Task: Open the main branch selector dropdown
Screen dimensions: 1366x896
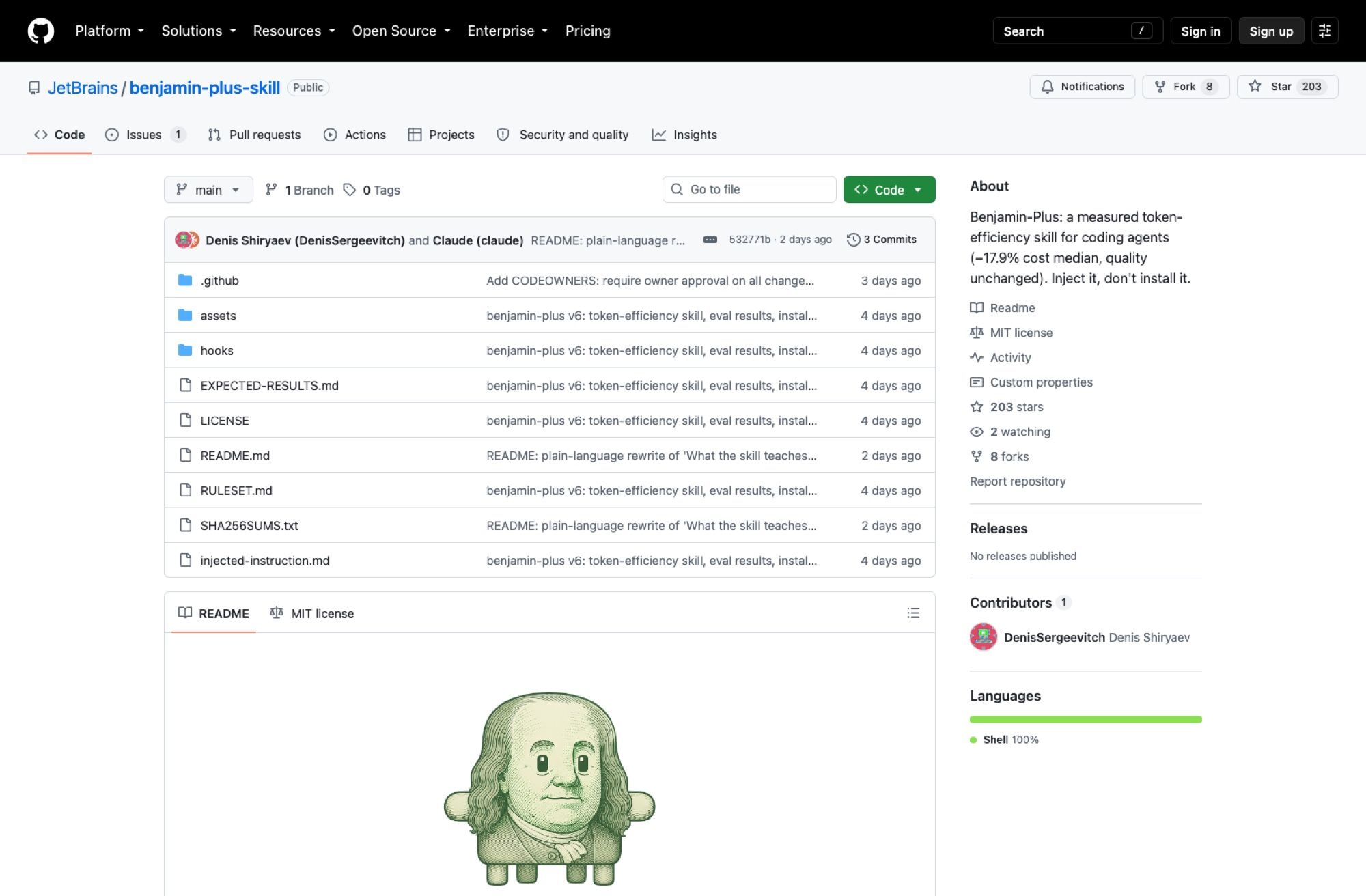Action: point(208,190)
